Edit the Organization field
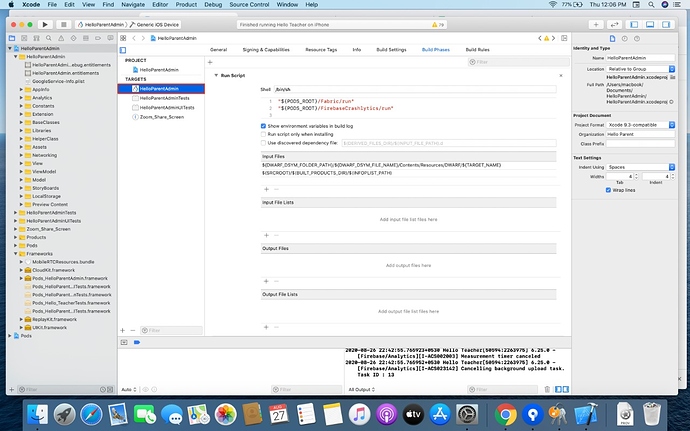The height and width of the screenshot is (431, 690). point(640,134)
